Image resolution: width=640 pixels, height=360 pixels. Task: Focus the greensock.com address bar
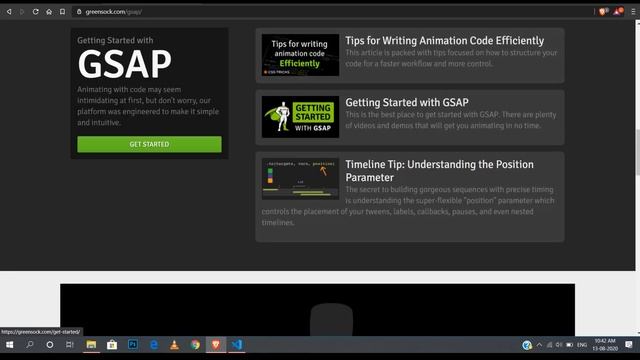point(331,12)
